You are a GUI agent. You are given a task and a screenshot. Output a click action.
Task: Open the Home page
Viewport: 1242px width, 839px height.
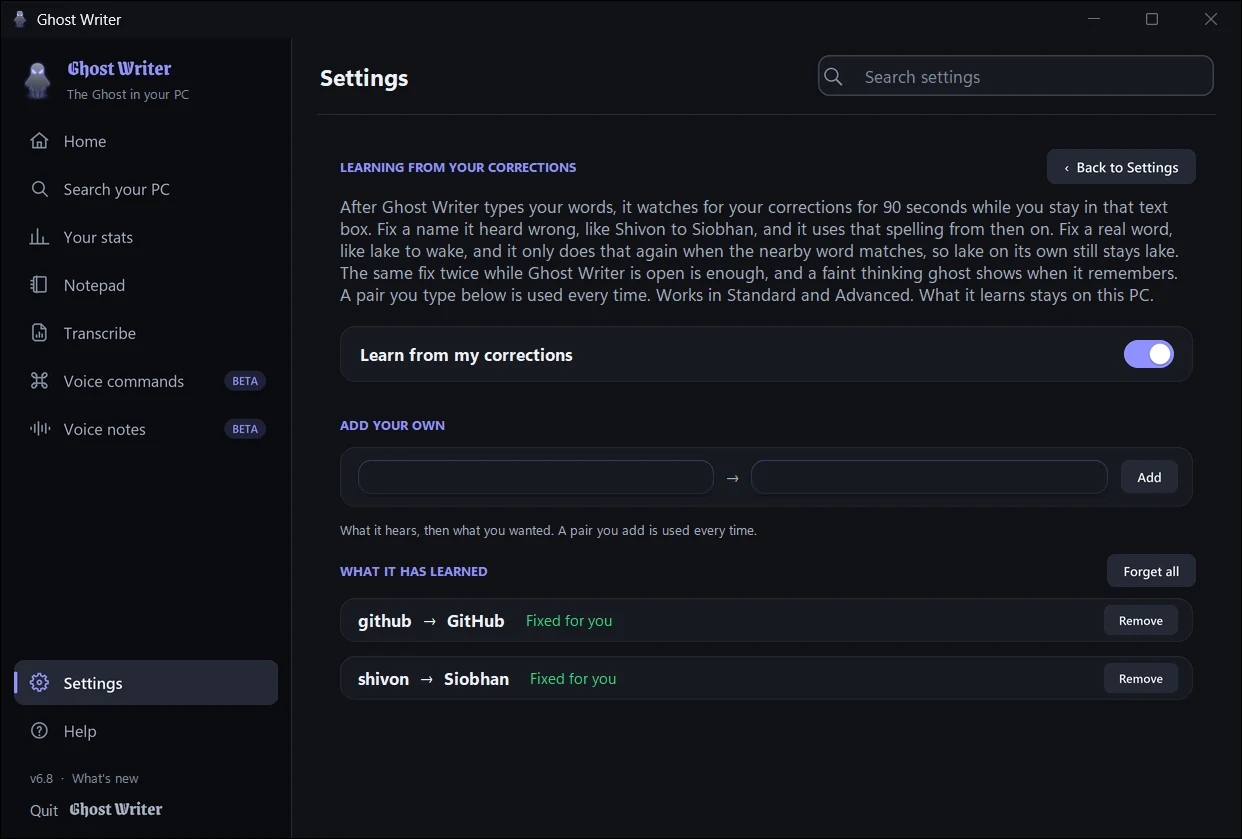(x=146, y=141)
